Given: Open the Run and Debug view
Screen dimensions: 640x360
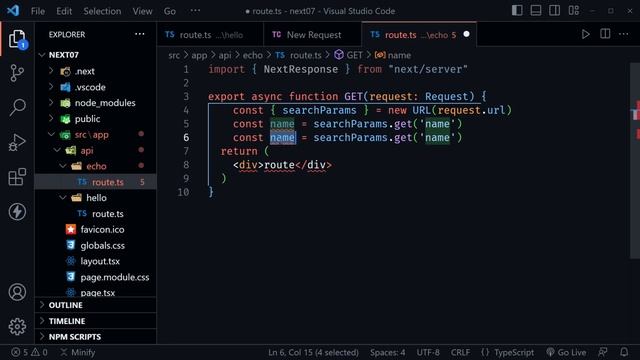Looking at the screenshot, I should click(17, 142).
